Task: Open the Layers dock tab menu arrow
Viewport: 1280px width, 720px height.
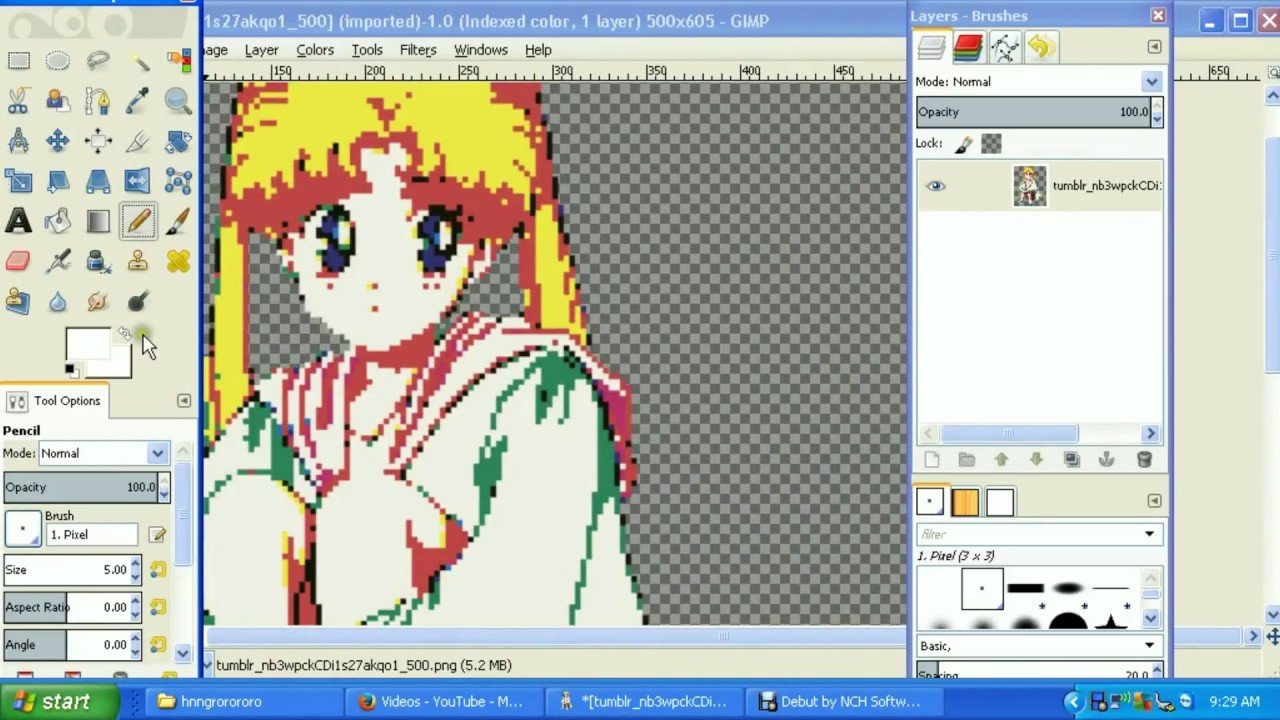Action: pyautogui.click(x=1154, y=47)
